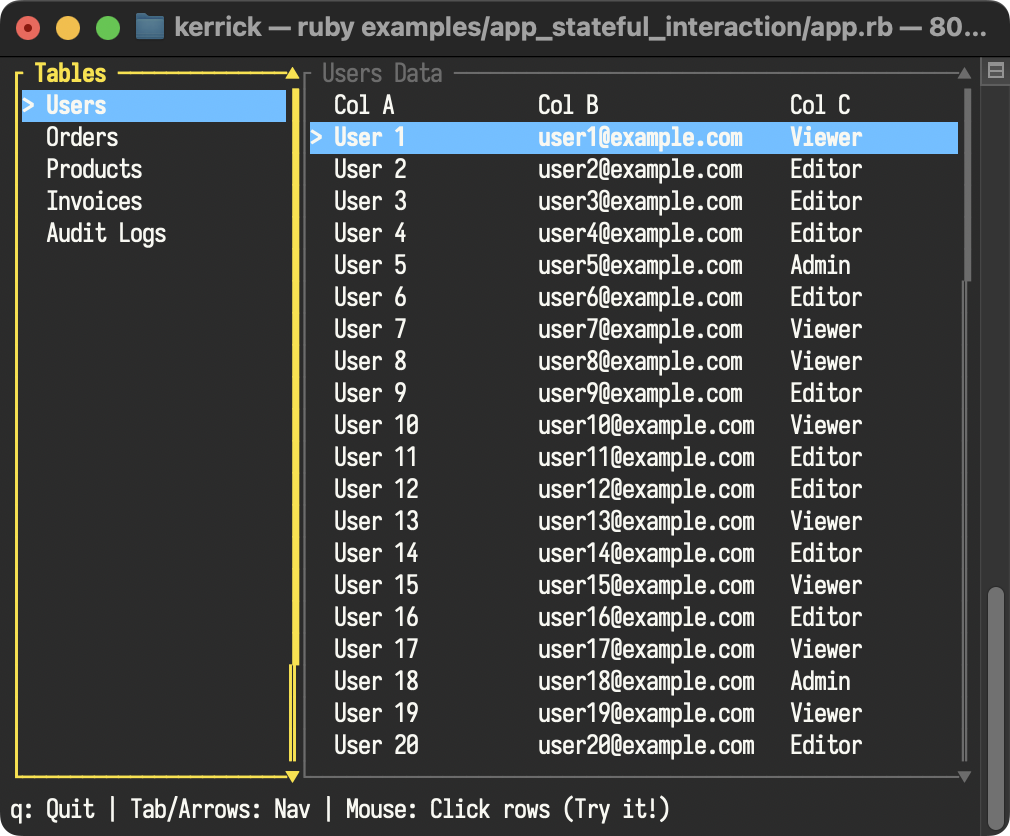Click Editor role for User 4
The width and height of the screenshot is (1010, 836).
[826, 234]
